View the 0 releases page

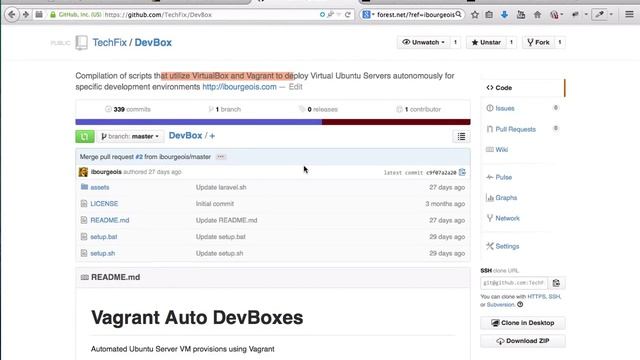point(318,109)
